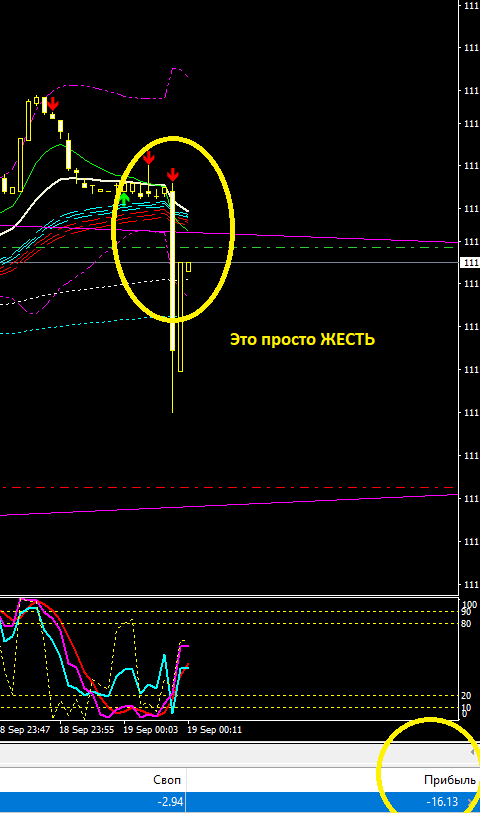Click the current price label on scale
The height and width of the screenshot is (813, 480).
click(470, 263)
